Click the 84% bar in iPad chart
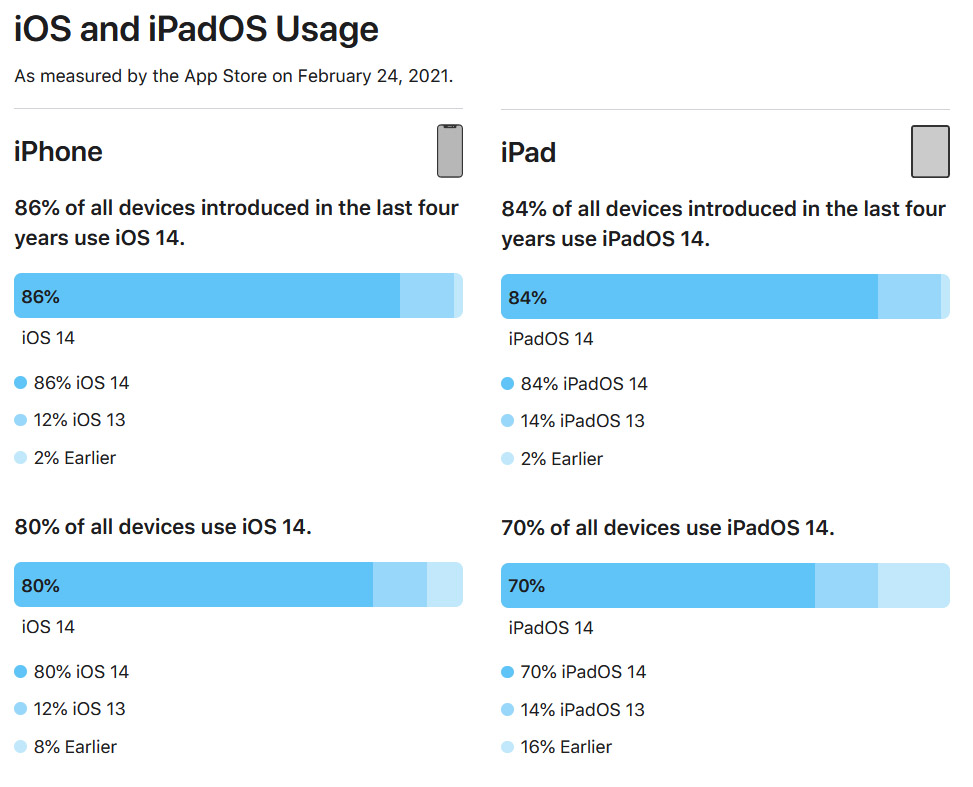 [689, 297]
